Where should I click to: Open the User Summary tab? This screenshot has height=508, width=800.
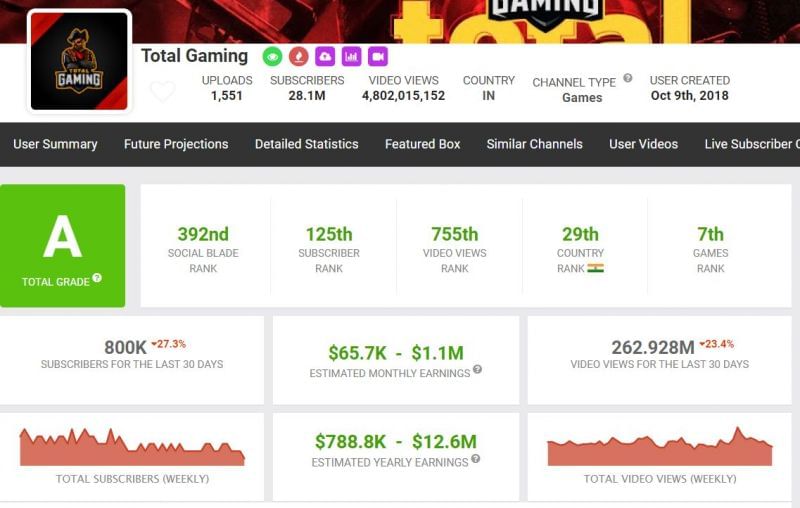pyautogui.click(x=55, y=144)
